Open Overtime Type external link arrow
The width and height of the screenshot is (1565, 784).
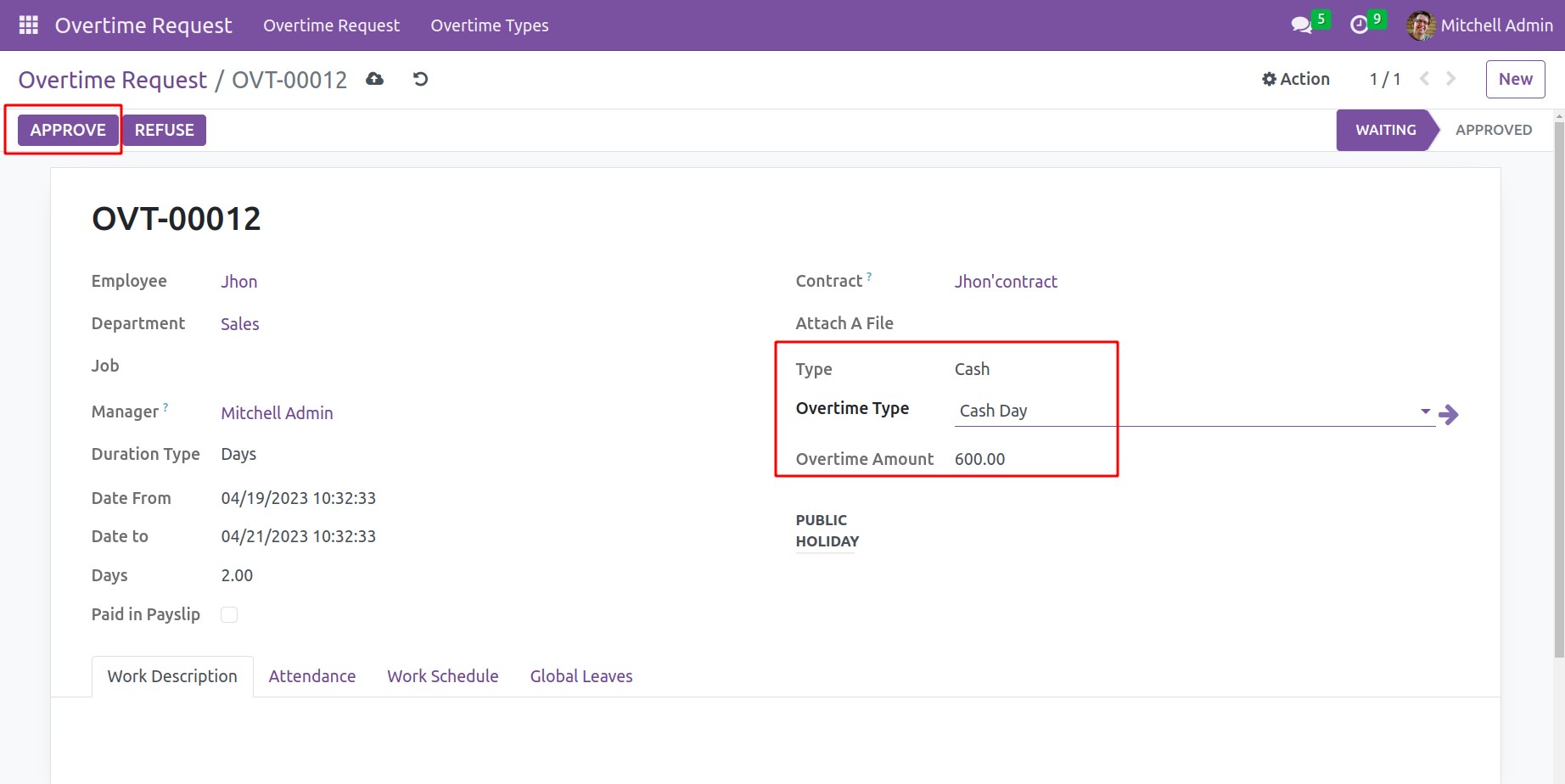click(x=1449, y=414)
